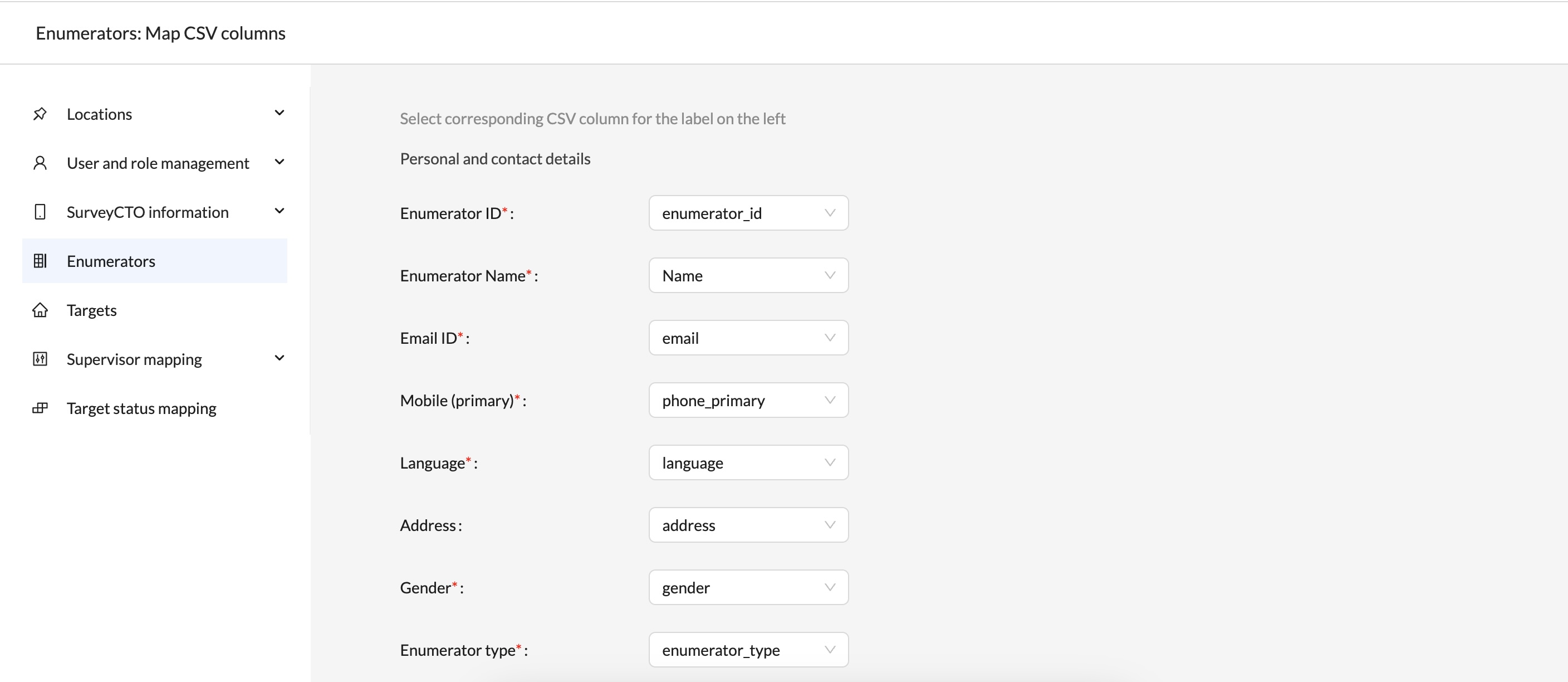
Task: Expand SurveyCTO information chevron
Action: [x=280, y=211]
